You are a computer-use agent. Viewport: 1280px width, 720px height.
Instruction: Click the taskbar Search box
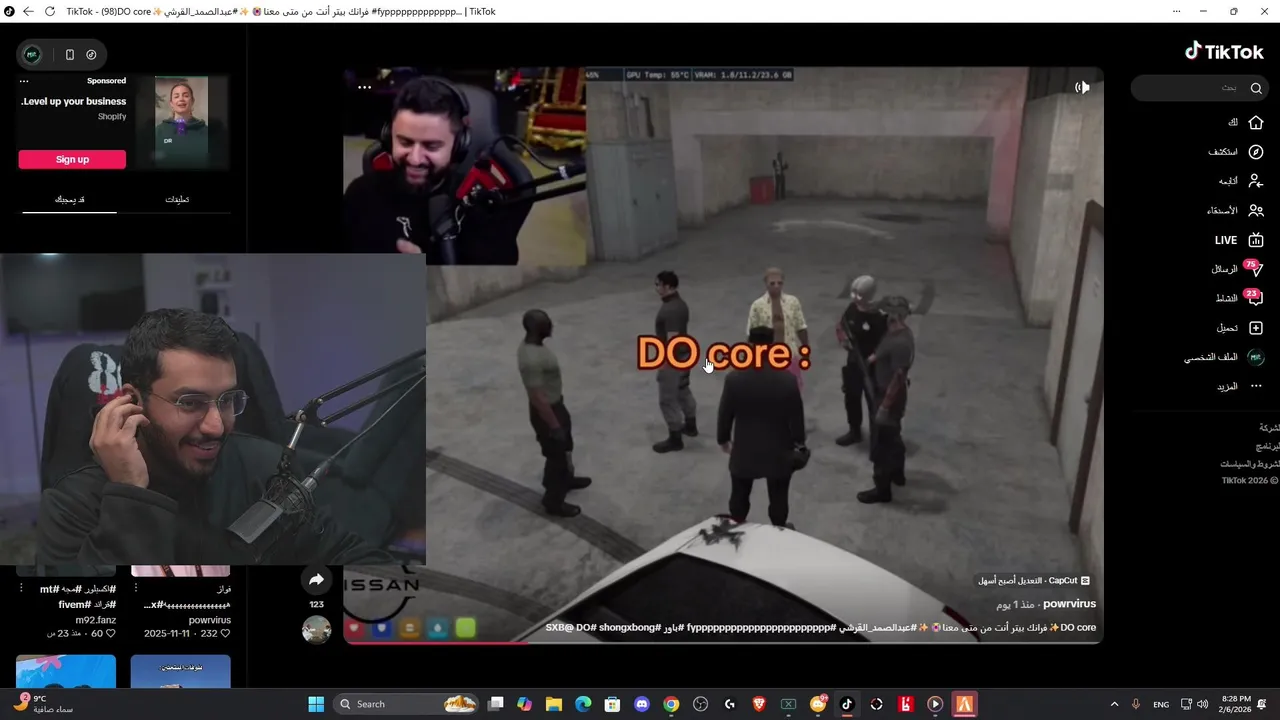(408, 704)
